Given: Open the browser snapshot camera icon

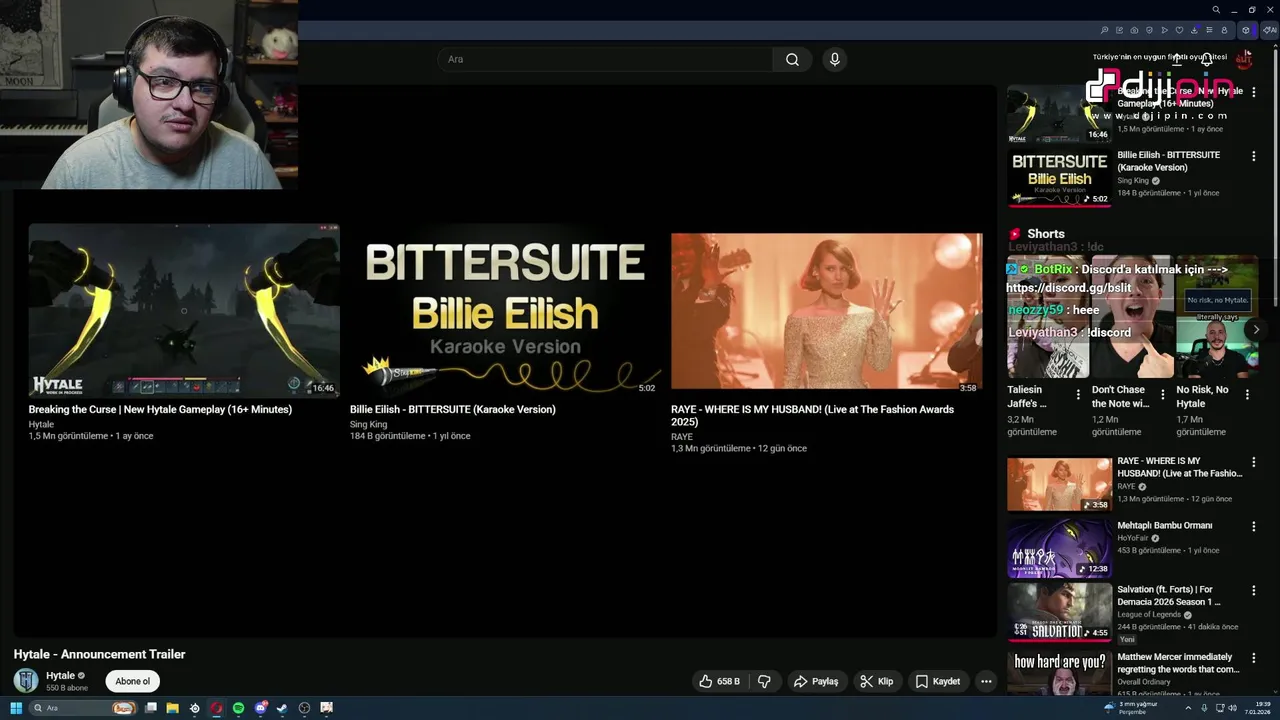Looking at the screenshot, I should (1134, 30).
